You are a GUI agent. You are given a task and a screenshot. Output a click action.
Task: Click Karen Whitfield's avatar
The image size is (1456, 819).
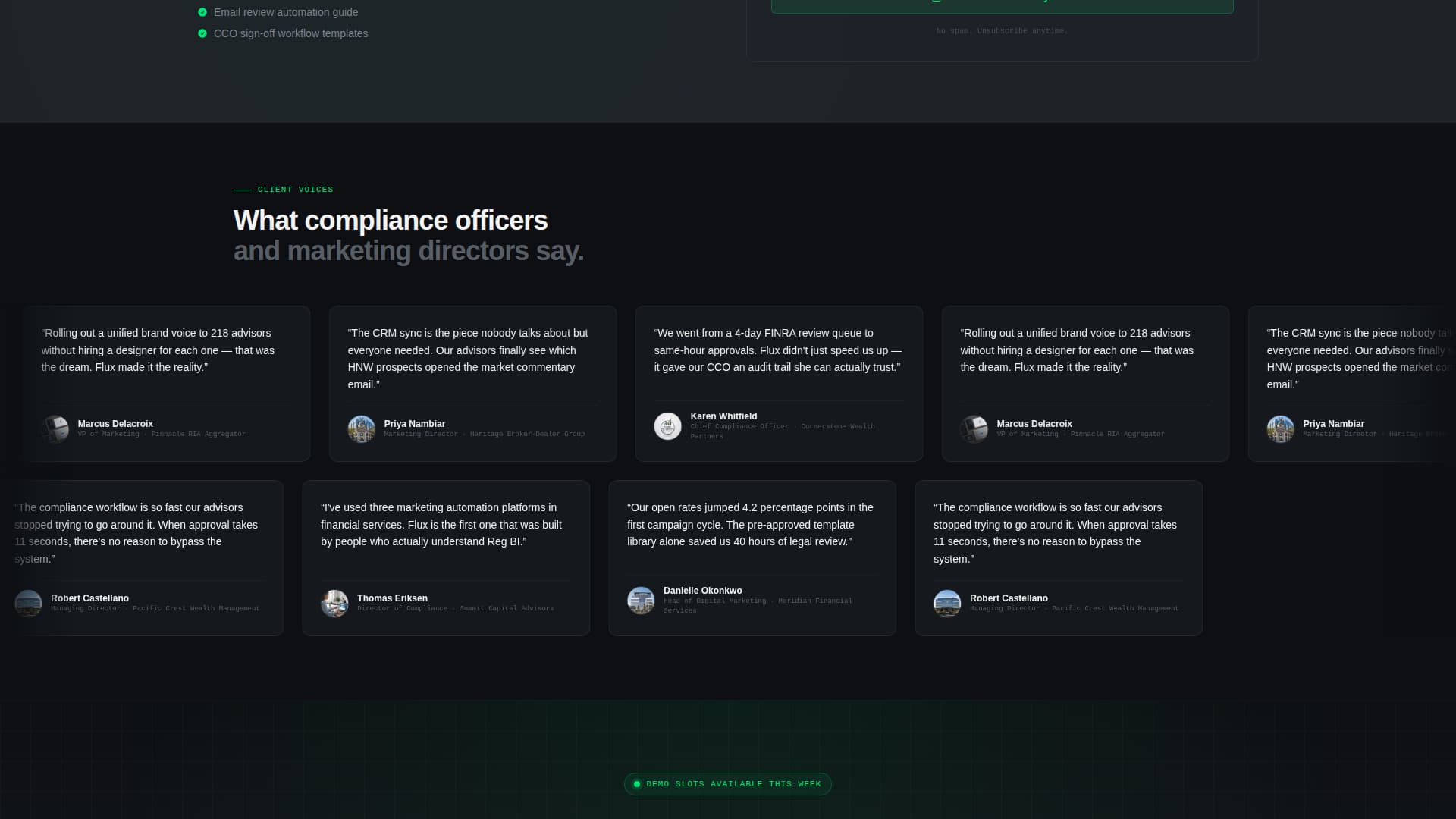[x=668, y=426]
